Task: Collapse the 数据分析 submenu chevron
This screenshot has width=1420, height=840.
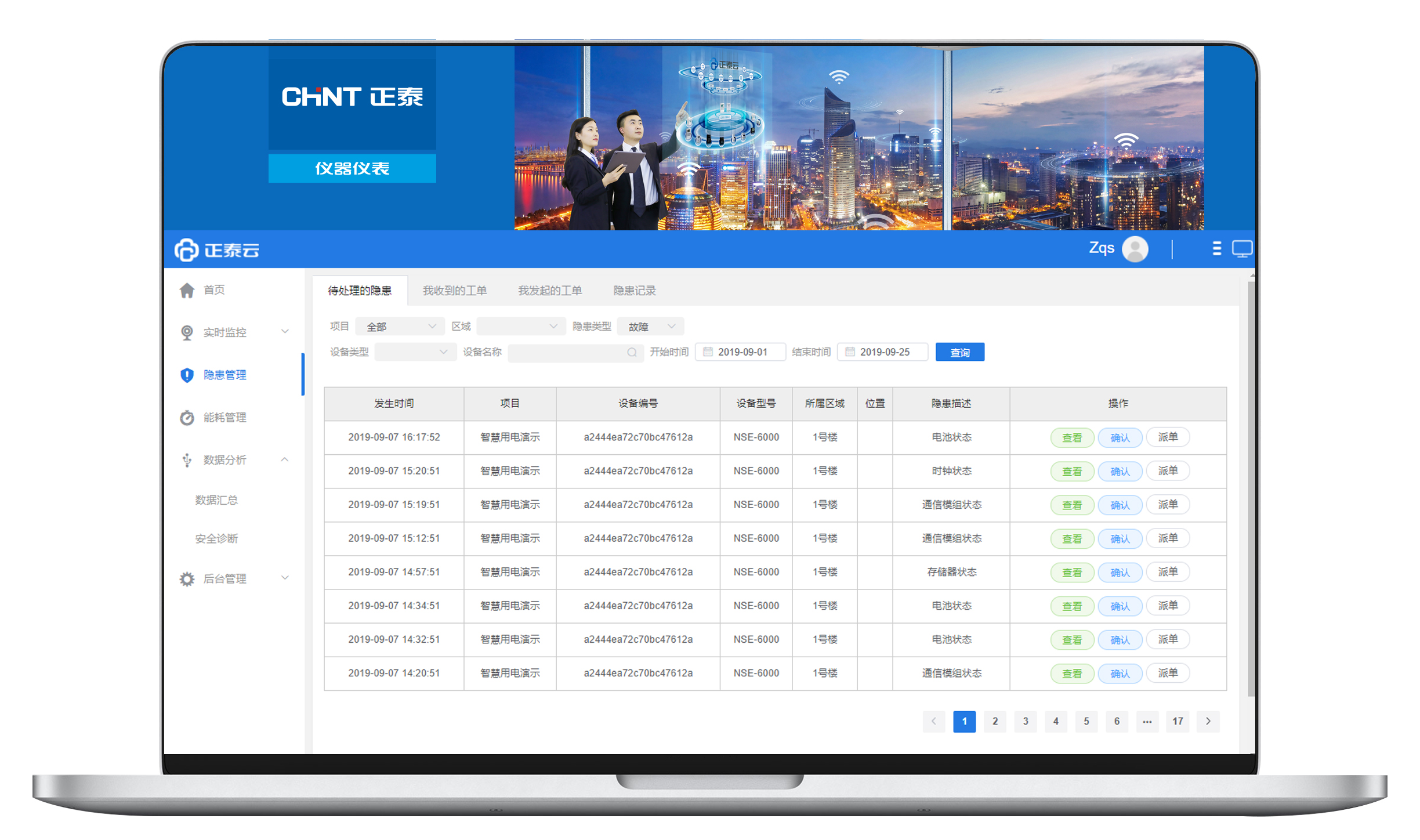Action: pyautogui.click(x=285, y=459)
